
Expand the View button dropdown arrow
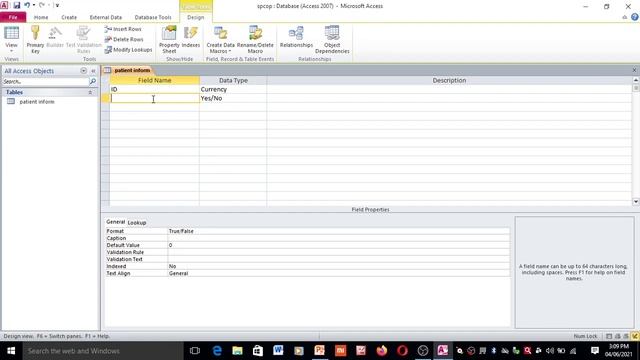tap(11, 51)
